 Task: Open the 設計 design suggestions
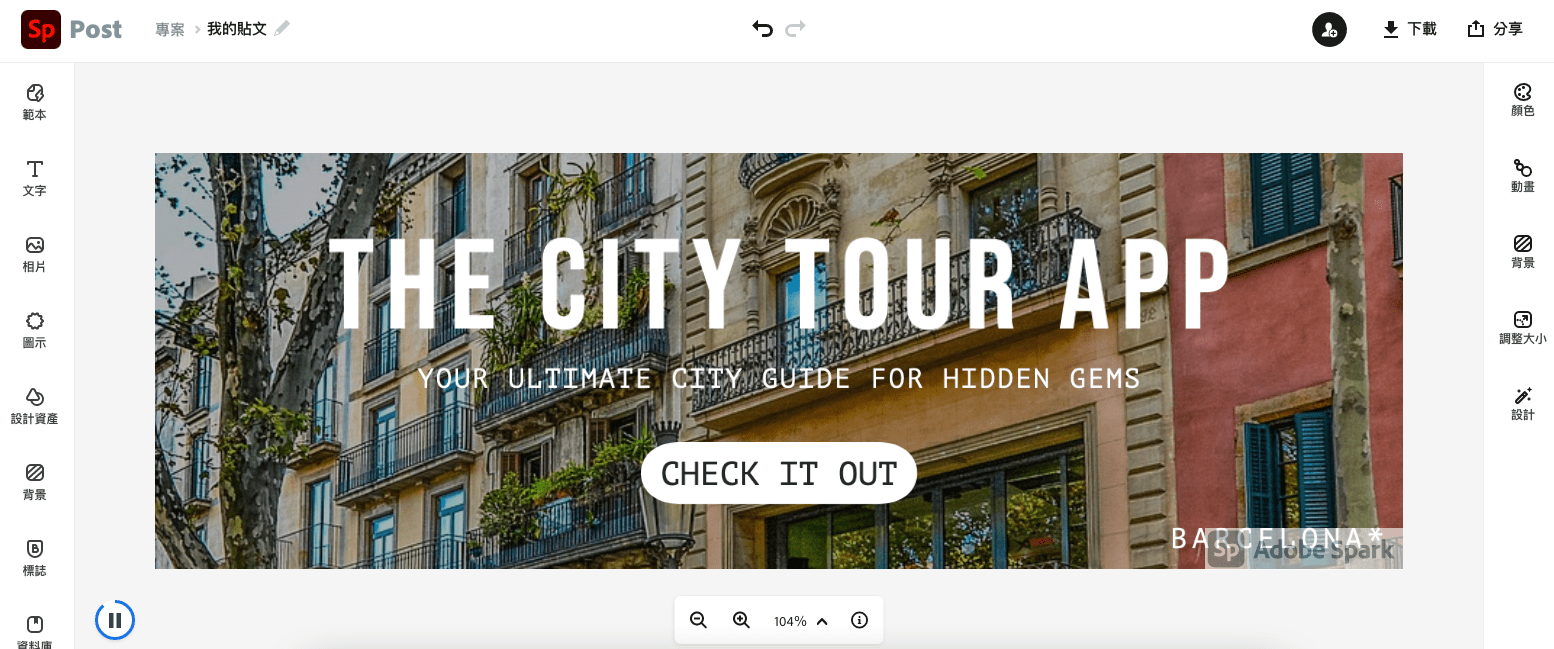pyautogui.click(x=1522, y=404)
